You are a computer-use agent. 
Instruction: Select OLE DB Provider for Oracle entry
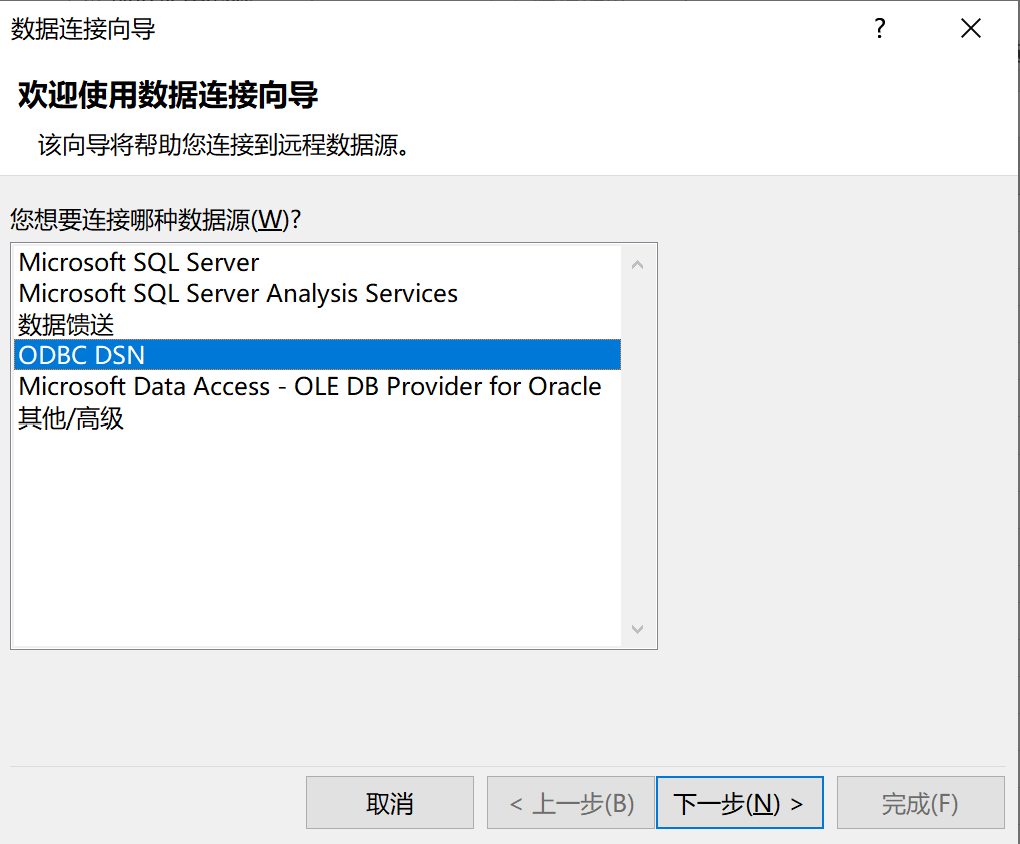click(317, 386)
